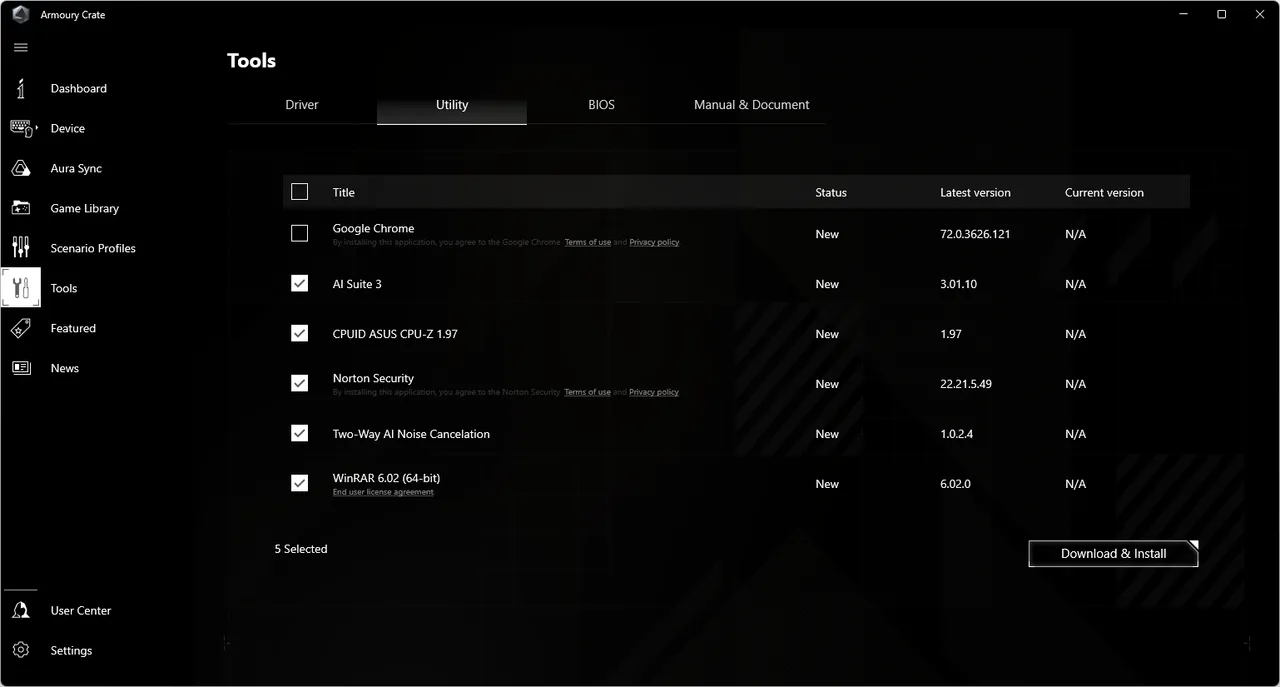The image size is (1280, 687).
Task: Click the Settings gear icon
Action: point(21,650)
